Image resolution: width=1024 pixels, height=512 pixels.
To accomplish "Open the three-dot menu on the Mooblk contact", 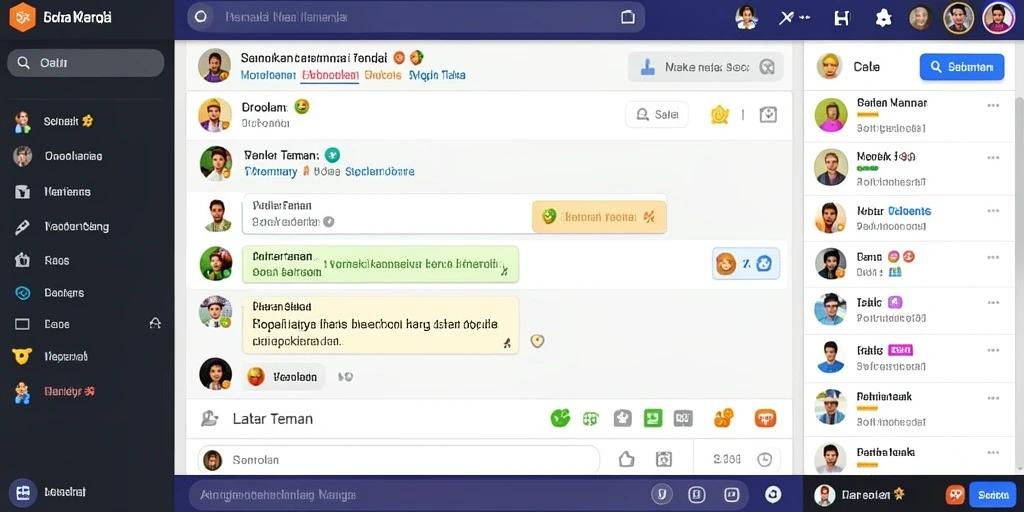I will tap(993, 157).
